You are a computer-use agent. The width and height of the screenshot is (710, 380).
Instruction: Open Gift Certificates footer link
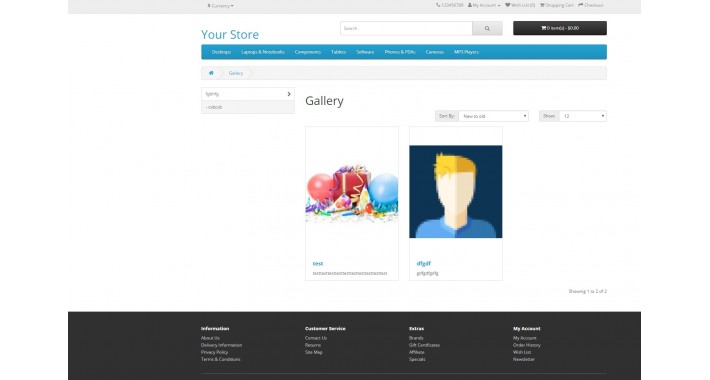pyautogui.click(x=424, y=345)
